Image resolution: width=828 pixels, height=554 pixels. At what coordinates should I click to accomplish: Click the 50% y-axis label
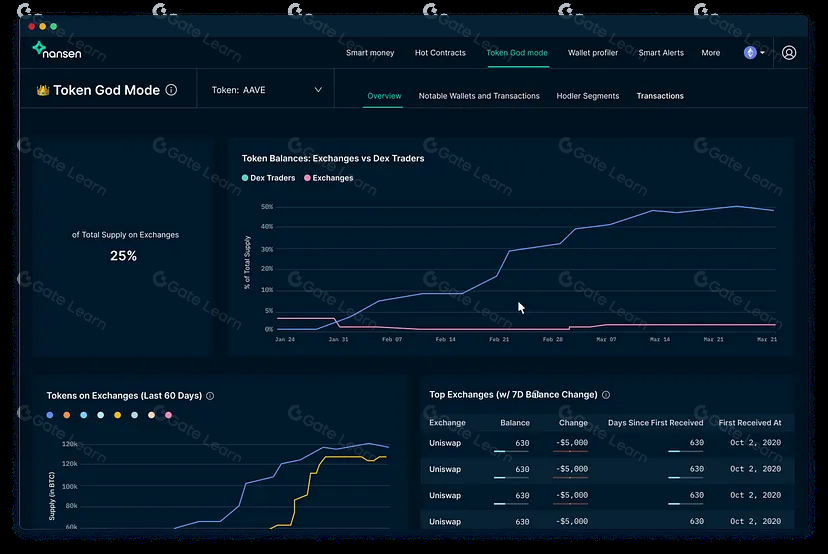pyautogui.click(x=267, y=207)
